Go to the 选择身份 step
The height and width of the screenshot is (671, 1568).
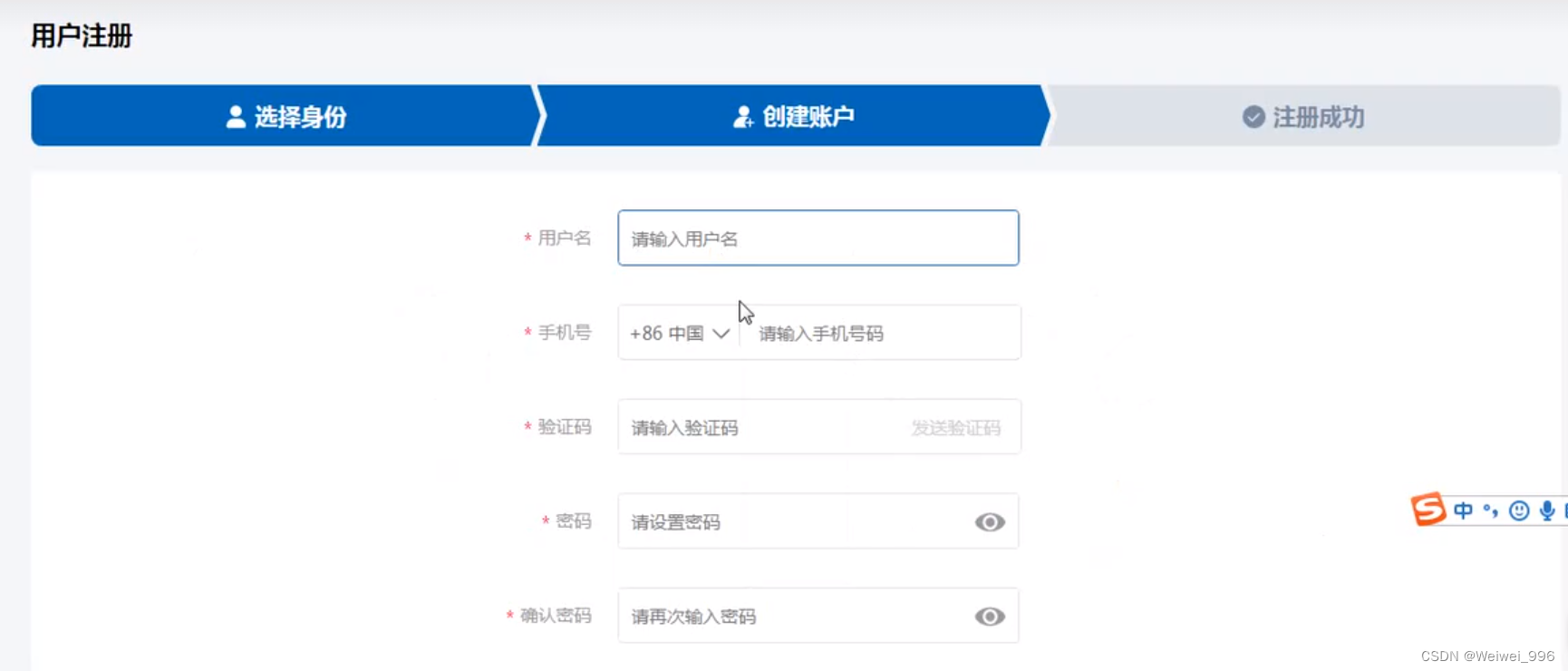pyautogui.click(x=286, y=116)
